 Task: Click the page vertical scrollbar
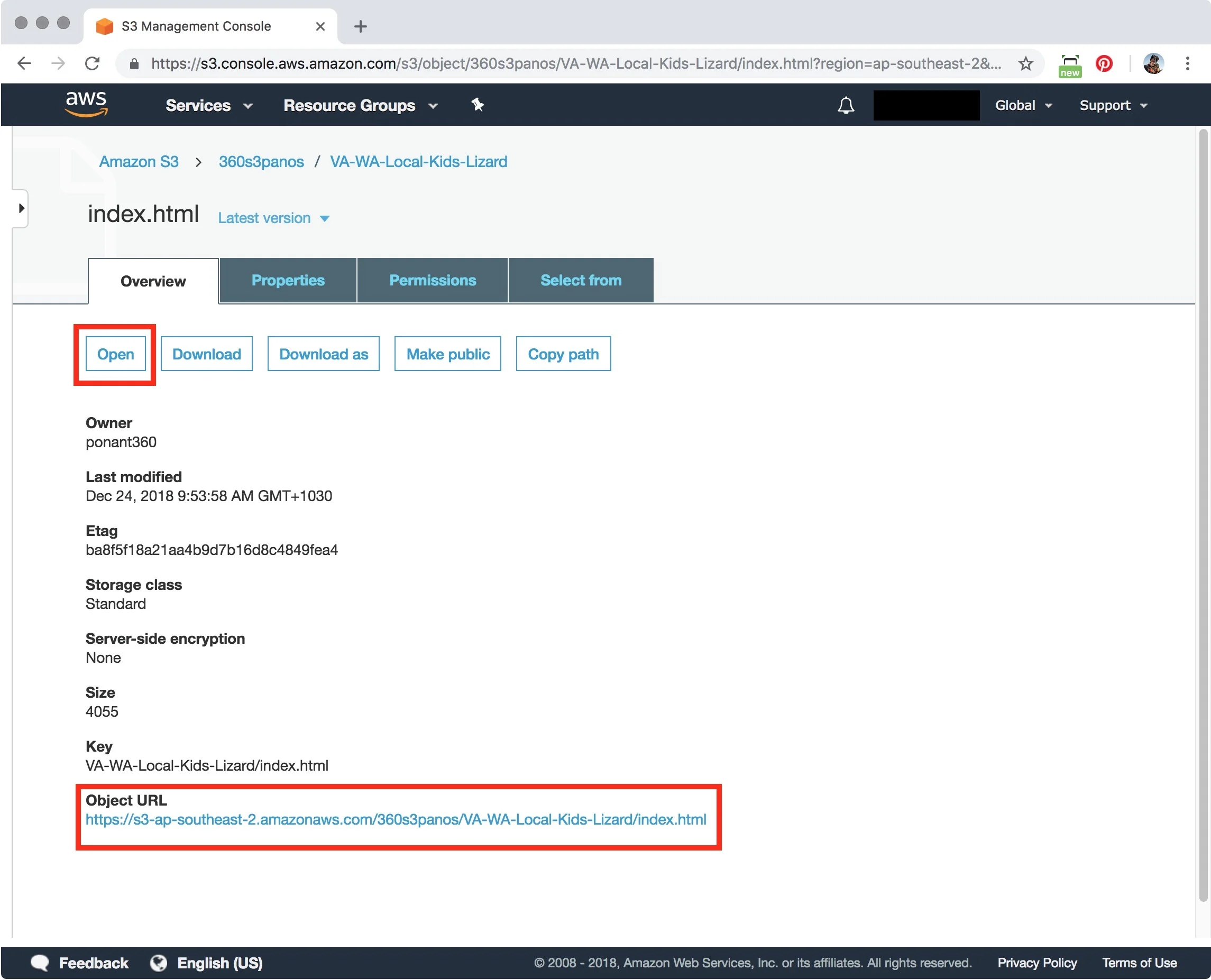click(1203, 515)
